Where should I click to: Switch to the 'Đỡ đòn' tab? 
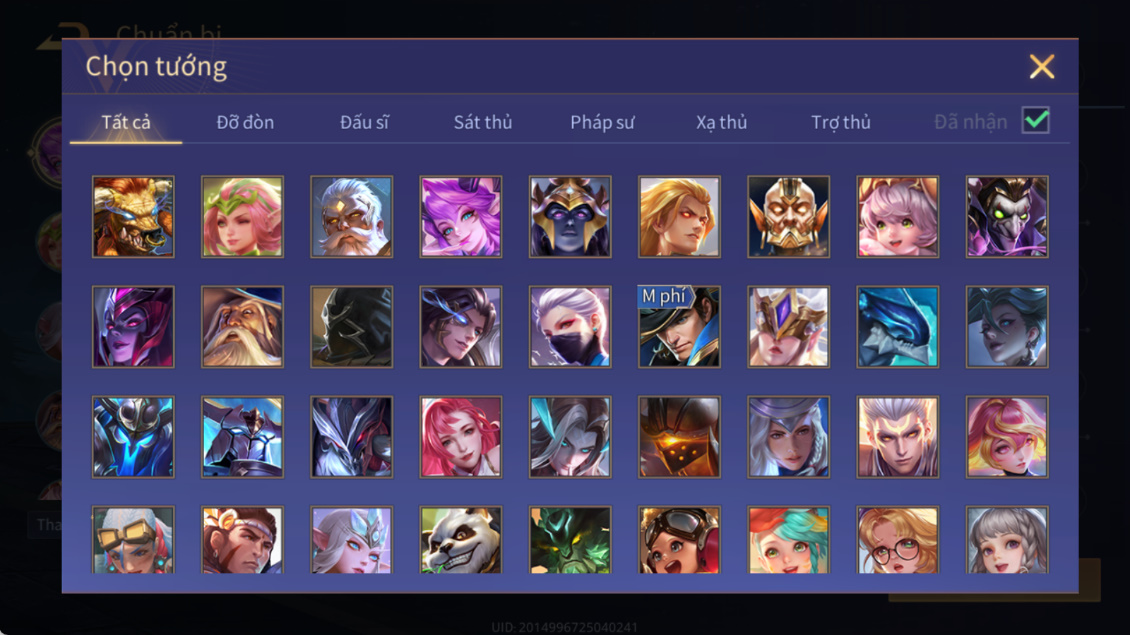point(245,123)
